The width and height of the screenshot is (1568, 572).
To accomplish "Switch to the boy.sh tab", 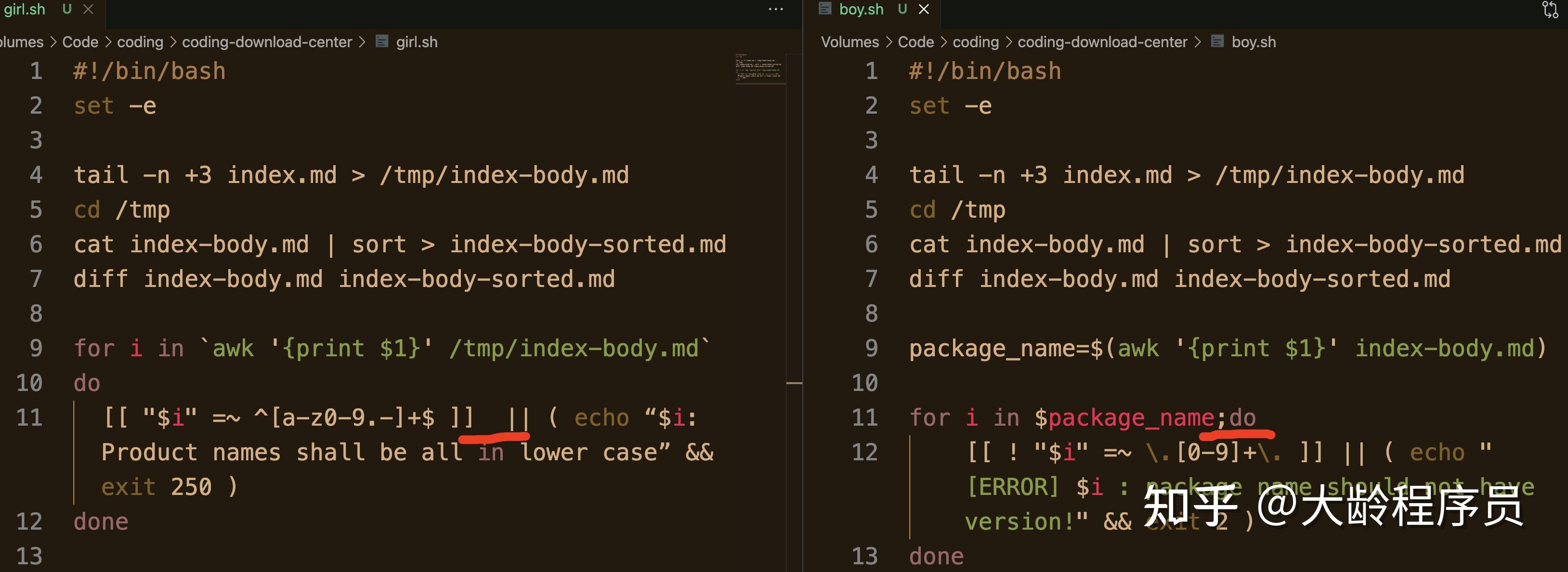I will 861,9.
